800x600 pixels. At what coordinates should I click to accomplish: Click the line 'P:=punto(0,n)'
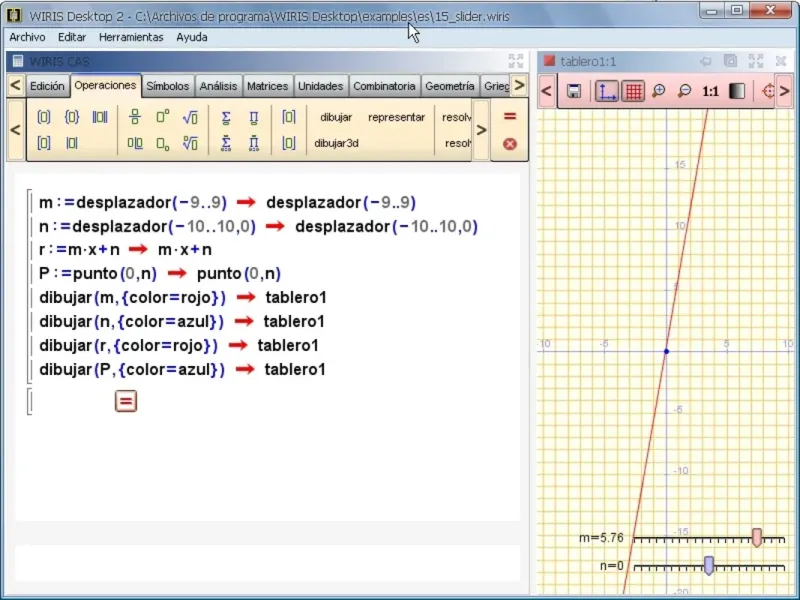[x=160, y=274]
